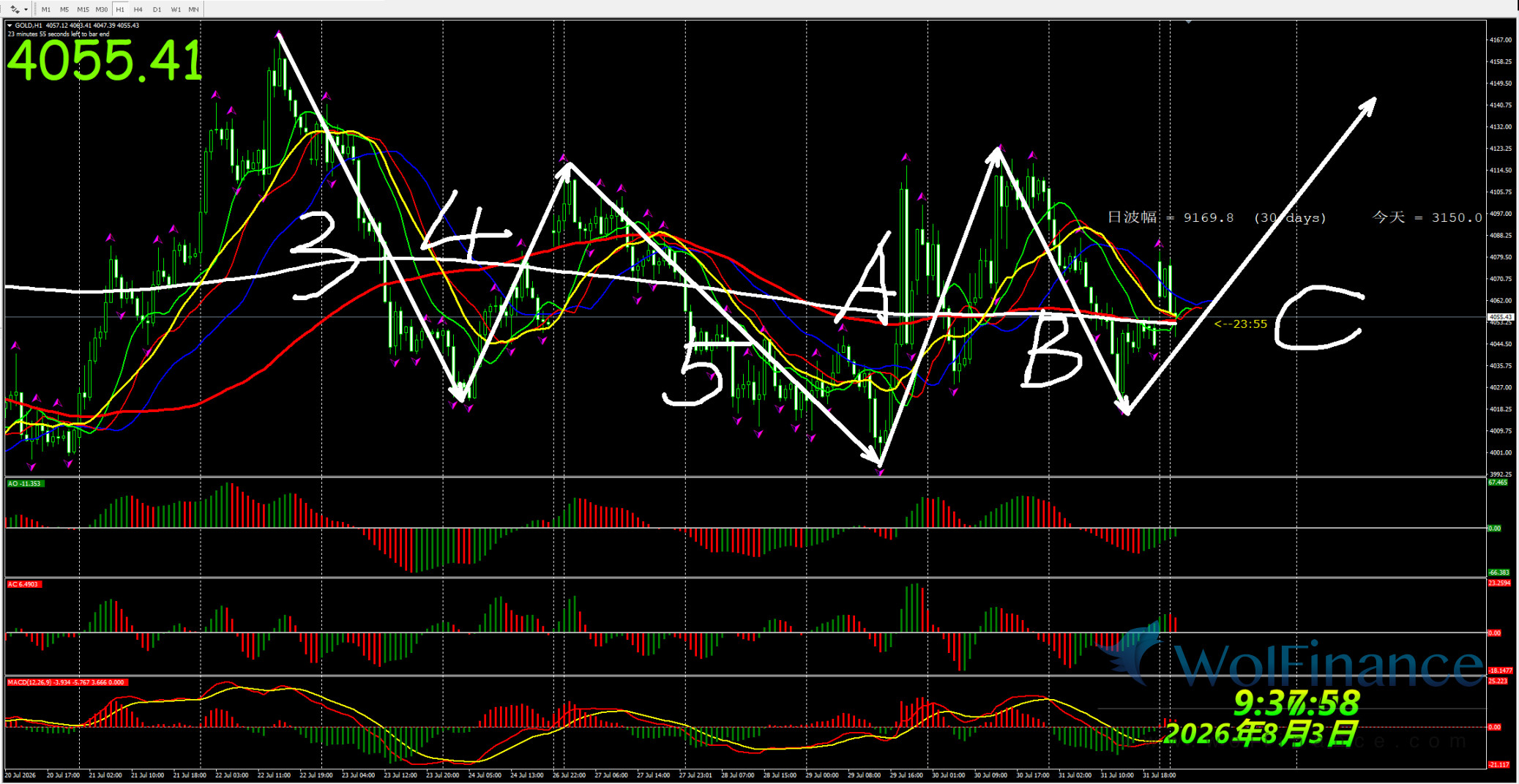Click the large green 4055.41 price label
This screenshot has height=784, width=1519.
pos(105,60)
